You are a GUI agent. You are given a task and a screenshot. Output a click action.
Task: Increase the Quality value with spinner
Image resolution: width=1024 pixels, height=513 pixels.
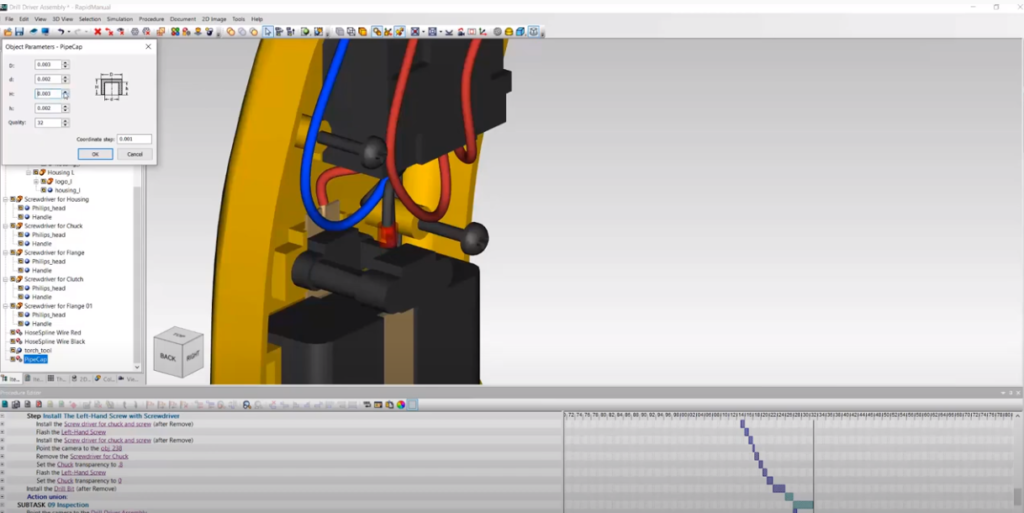point(65,120)
